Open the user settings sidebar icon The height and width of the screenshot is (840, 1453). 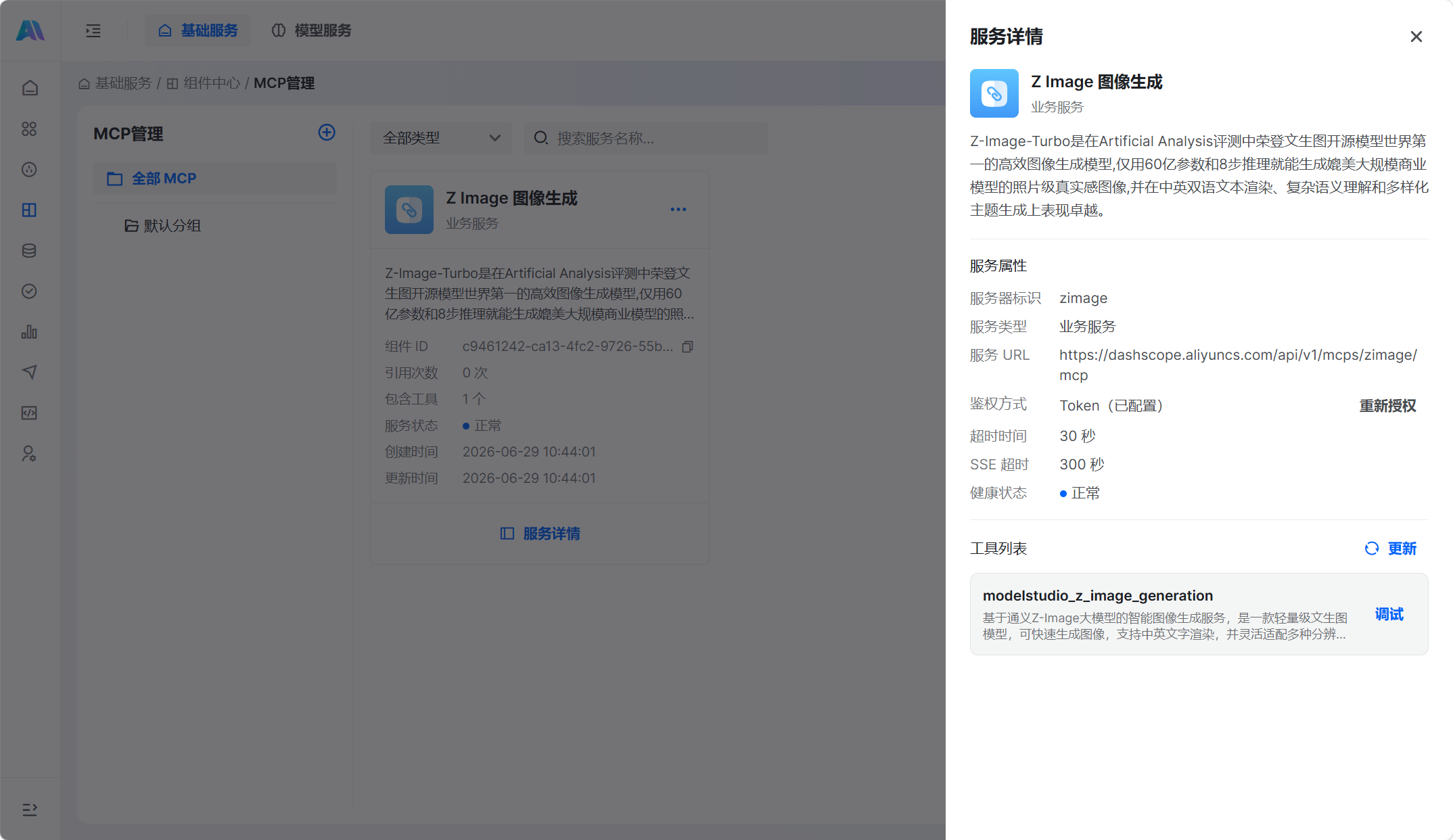click(x=29, y=453)
